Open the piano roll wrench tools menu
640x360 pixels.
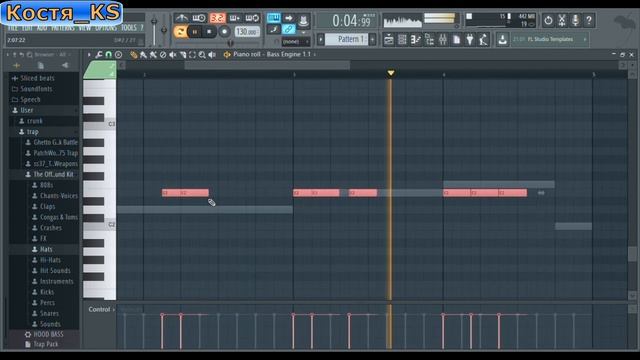tap(99, 54)
